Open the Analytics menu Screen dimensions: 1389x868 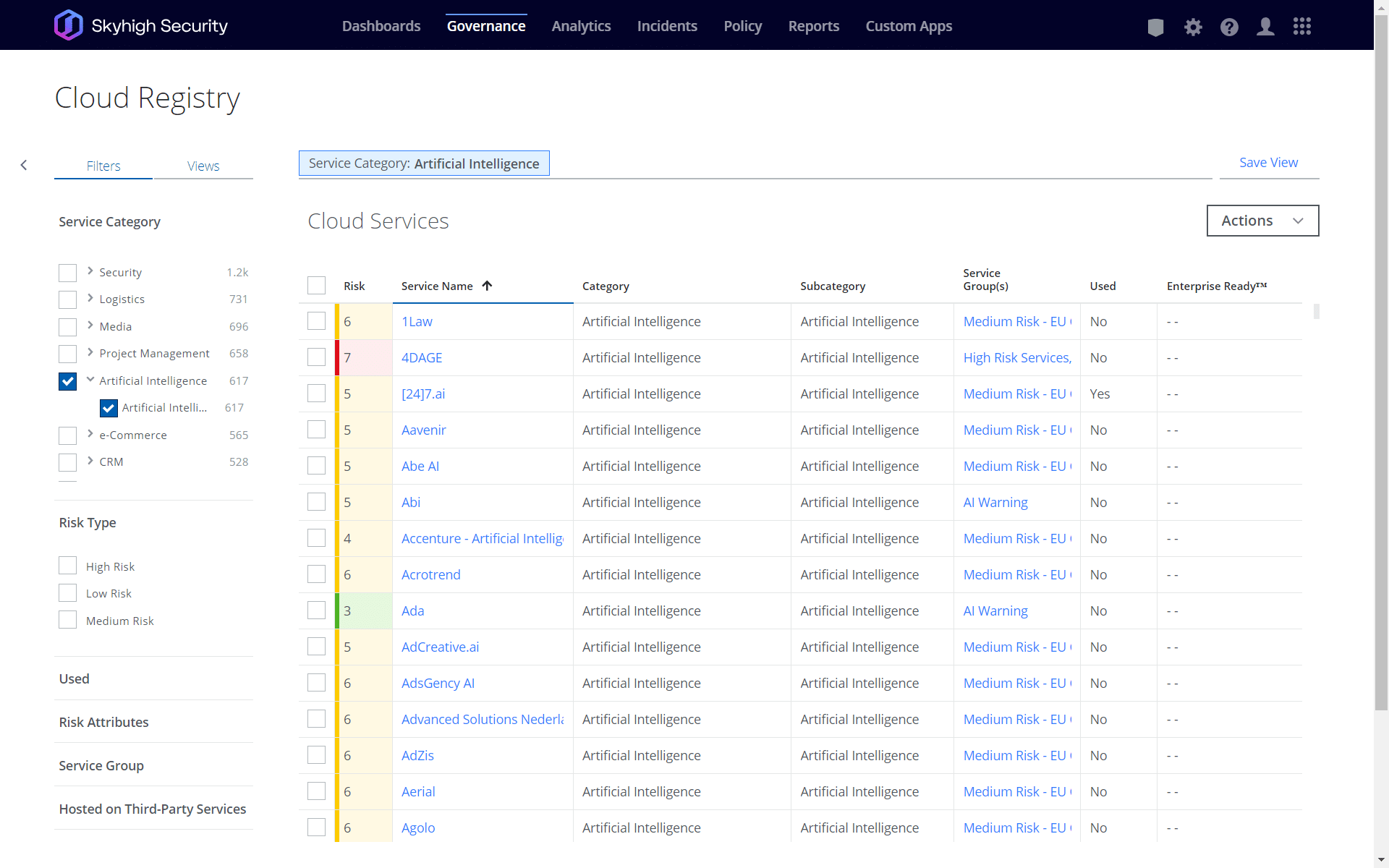point(581,26)
